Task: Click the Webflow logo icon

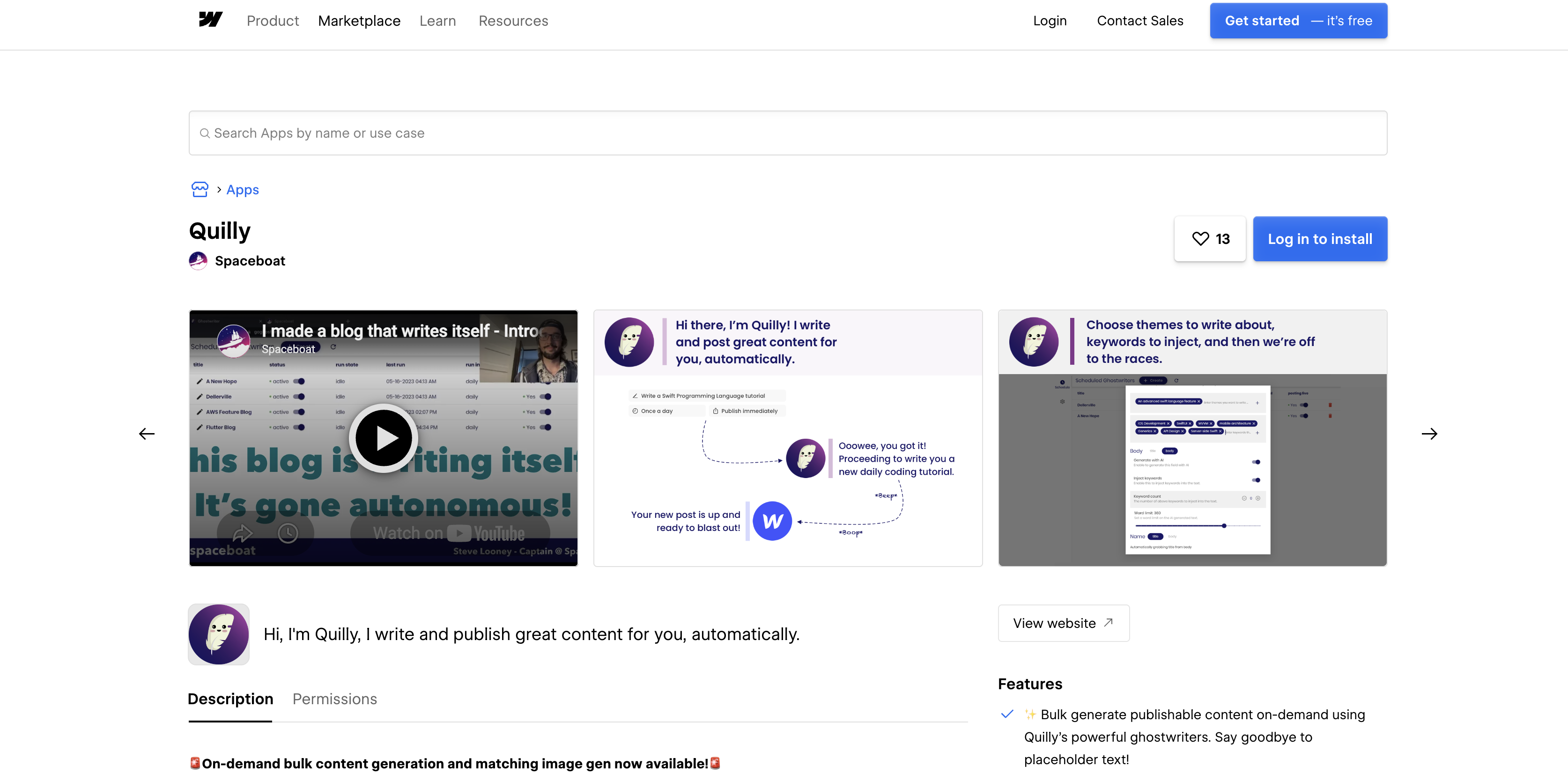Action: (211, 20)
